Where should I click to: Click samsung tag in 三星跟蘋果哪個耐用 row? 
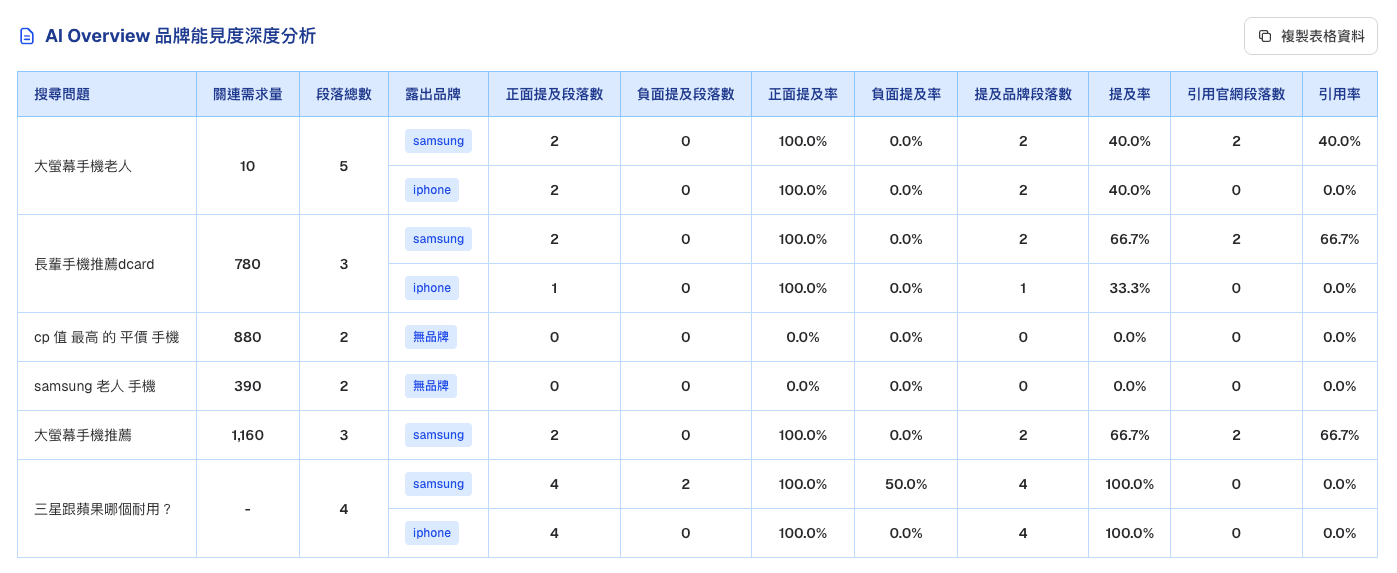438,484
